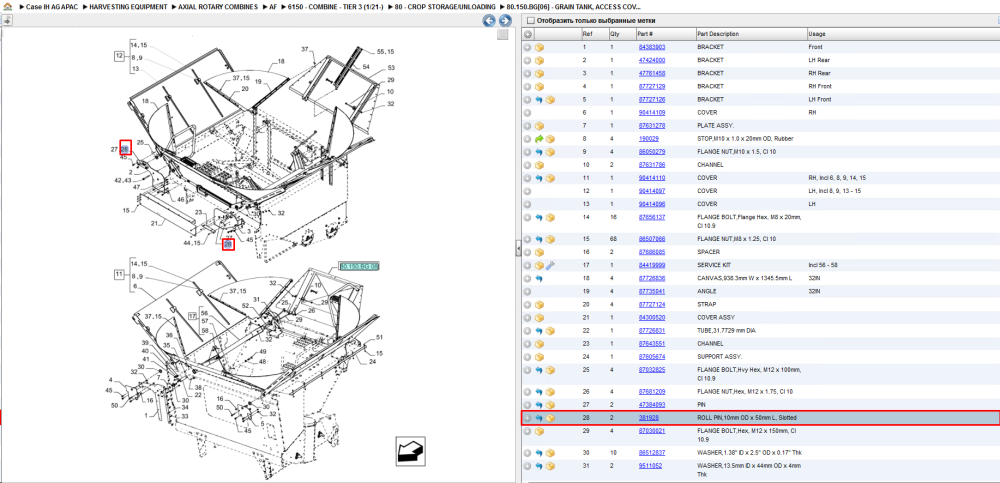Click the pin panel icon below home

point(7,20)
